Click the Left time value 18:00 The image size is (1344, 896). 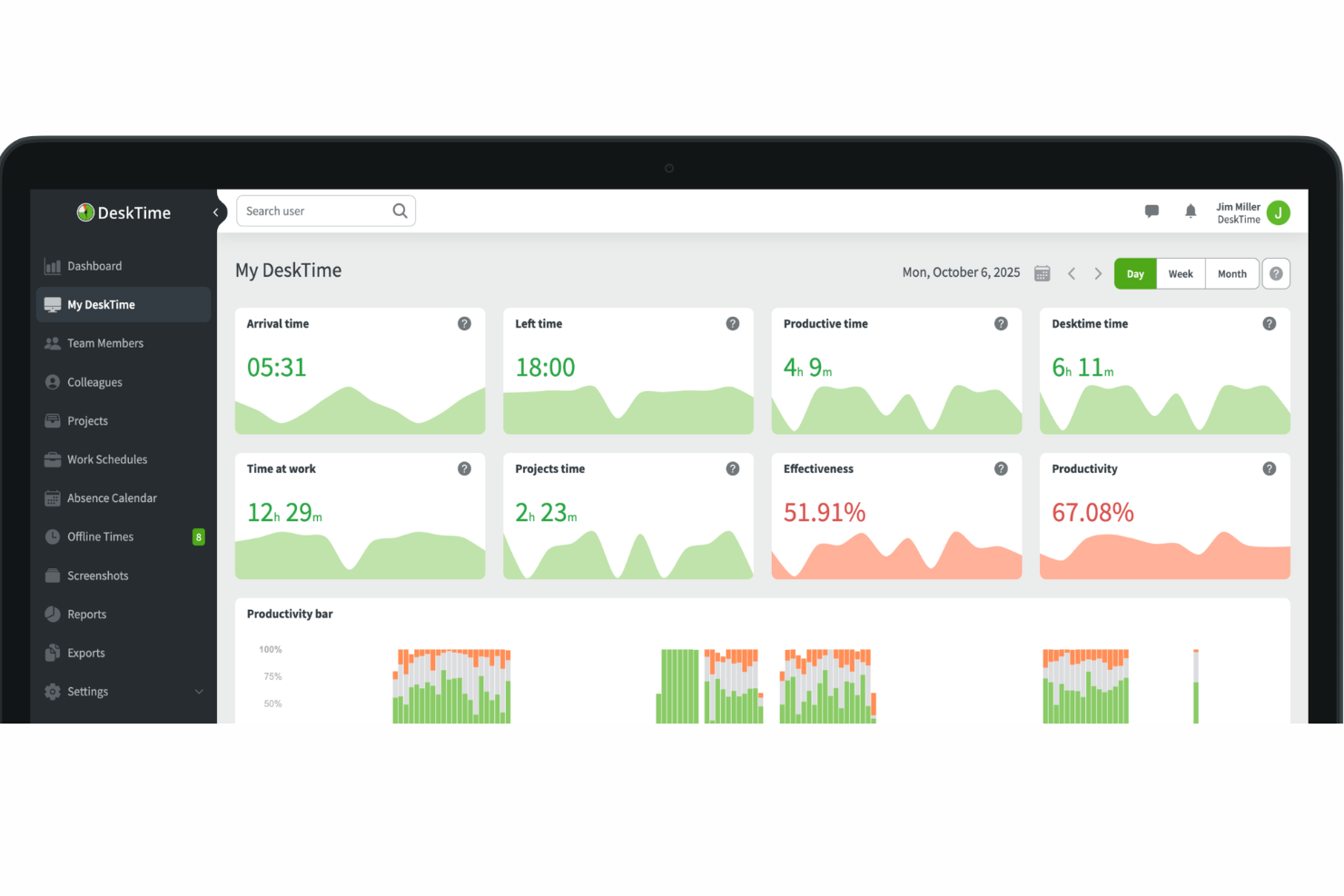click(545, 368)
